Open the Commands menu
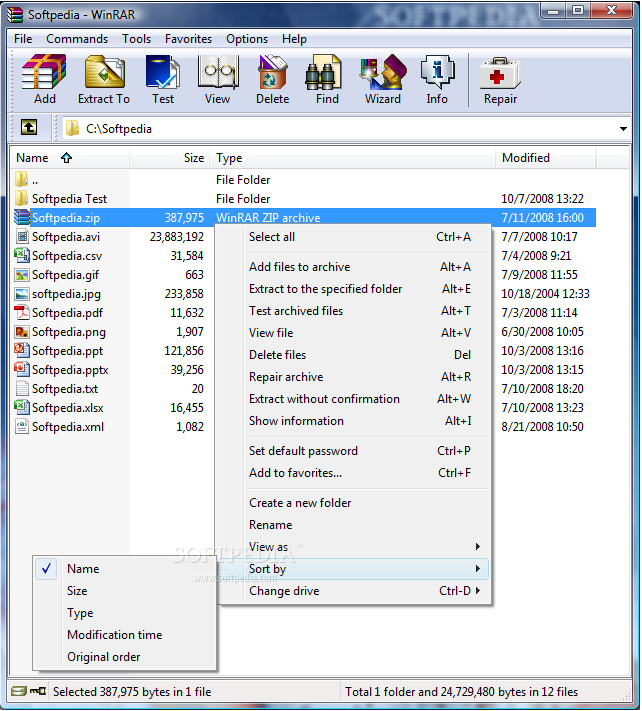Image resolution: width=642 pixels, height=711 pixels. [x=77, y=39]
